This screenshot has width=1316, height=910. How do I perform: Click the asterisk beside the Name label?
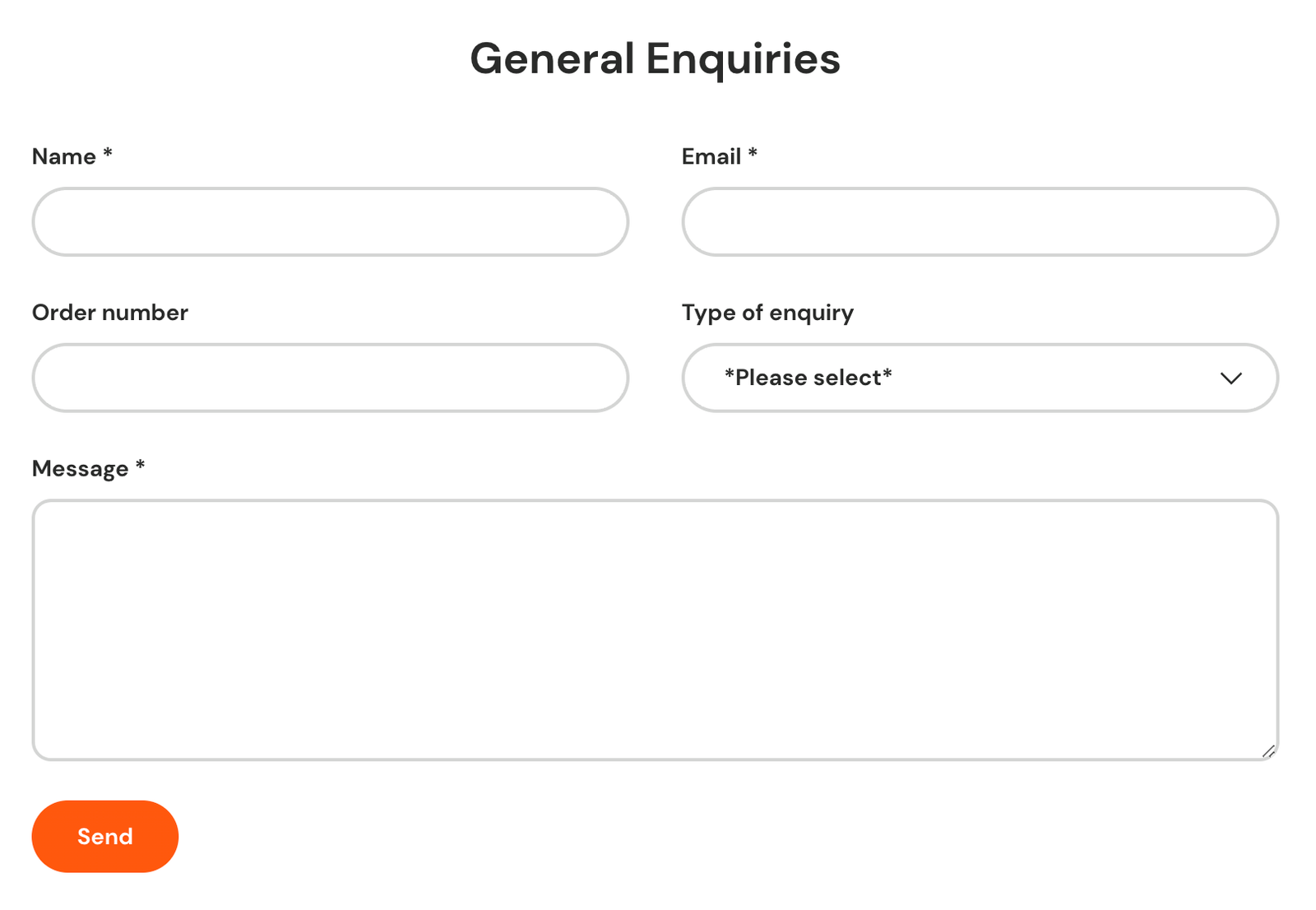(x=108, y=153)
